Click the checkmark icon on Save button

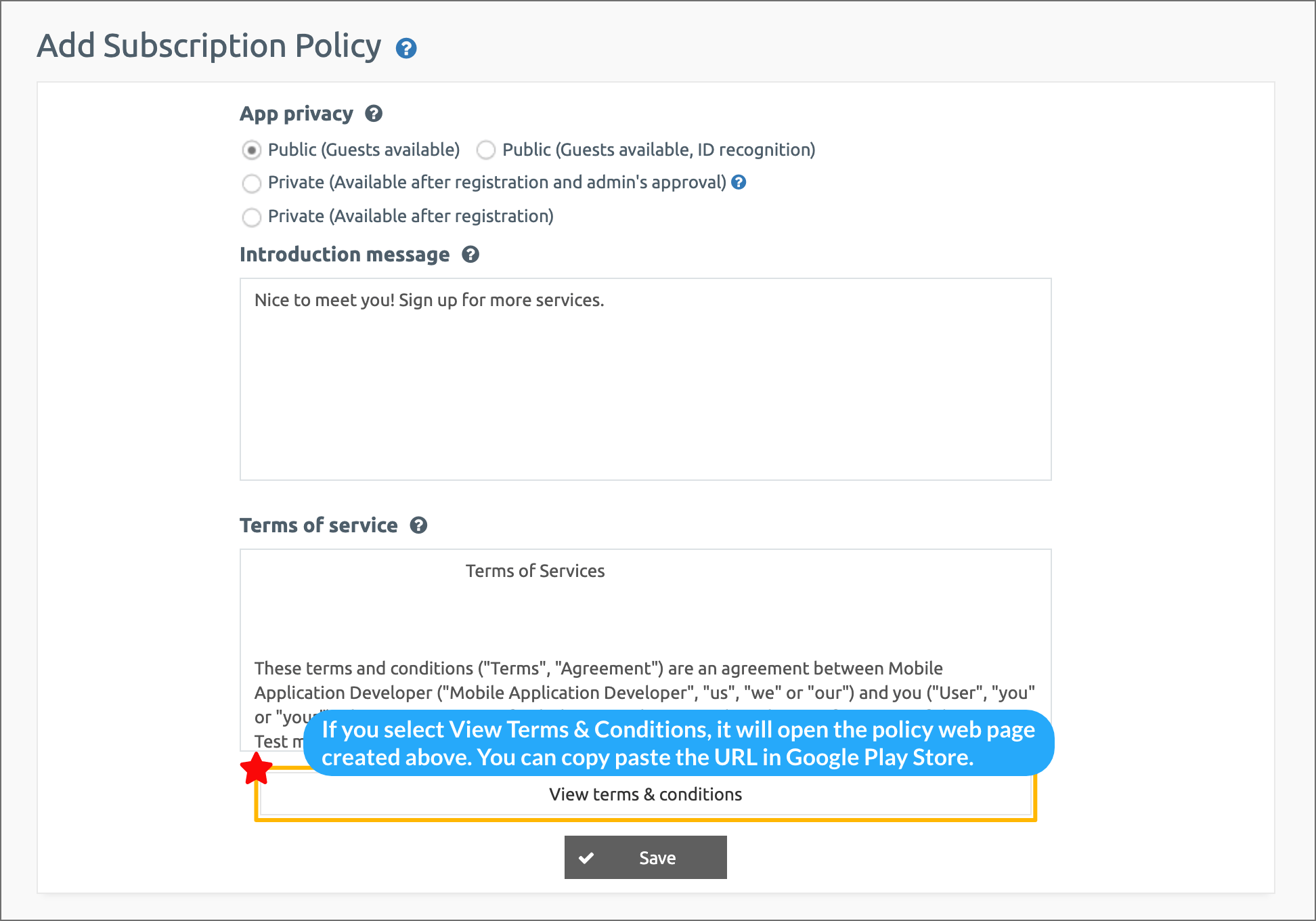586,858
